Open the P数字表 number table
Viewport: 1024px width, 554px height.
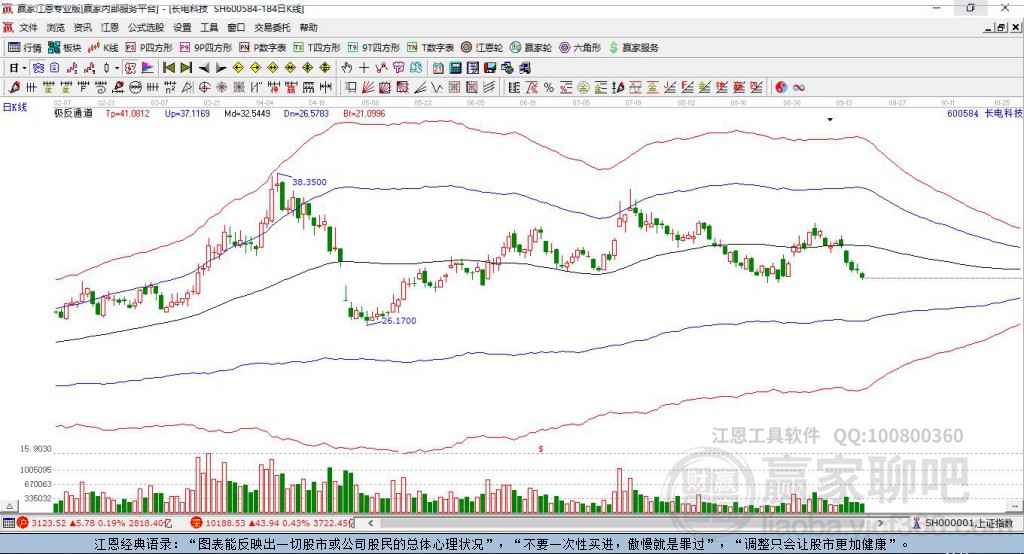coord(263,48)
